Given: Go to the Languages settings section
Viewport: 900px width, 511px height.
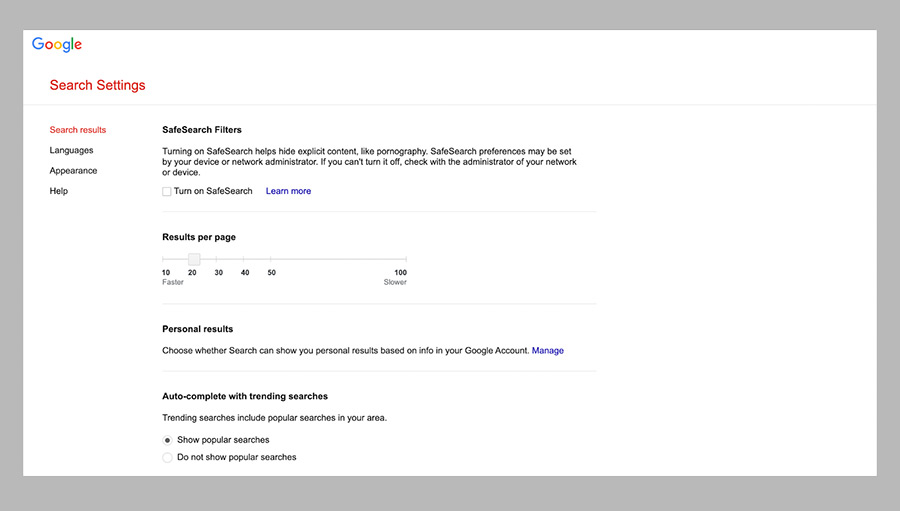Looking at the screenshot, I should pyautogui.click(x=71, y=150).
